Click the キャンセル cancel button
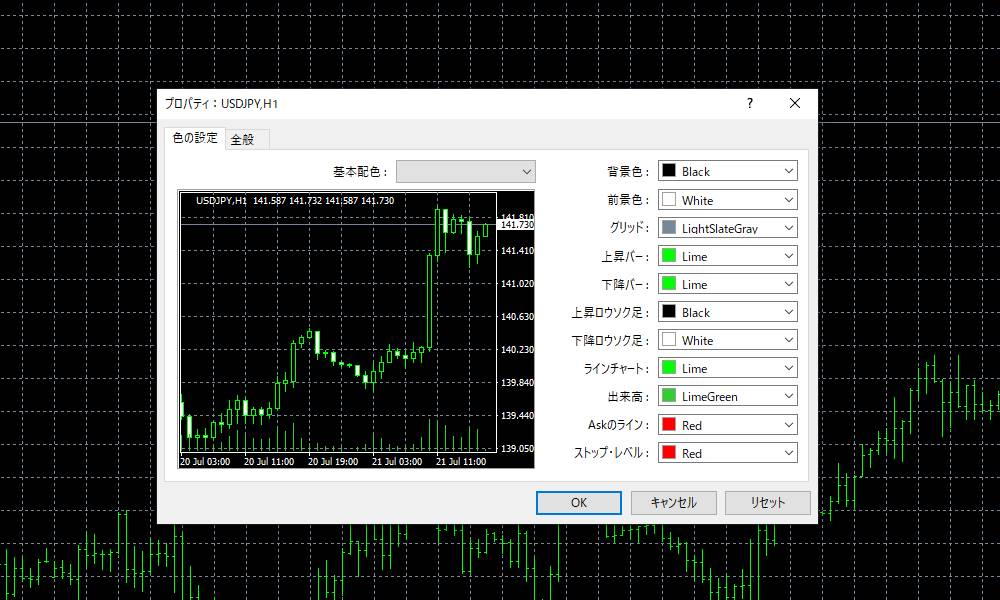The height and width of the screenshot is (600, 1000). pos(673,503)
